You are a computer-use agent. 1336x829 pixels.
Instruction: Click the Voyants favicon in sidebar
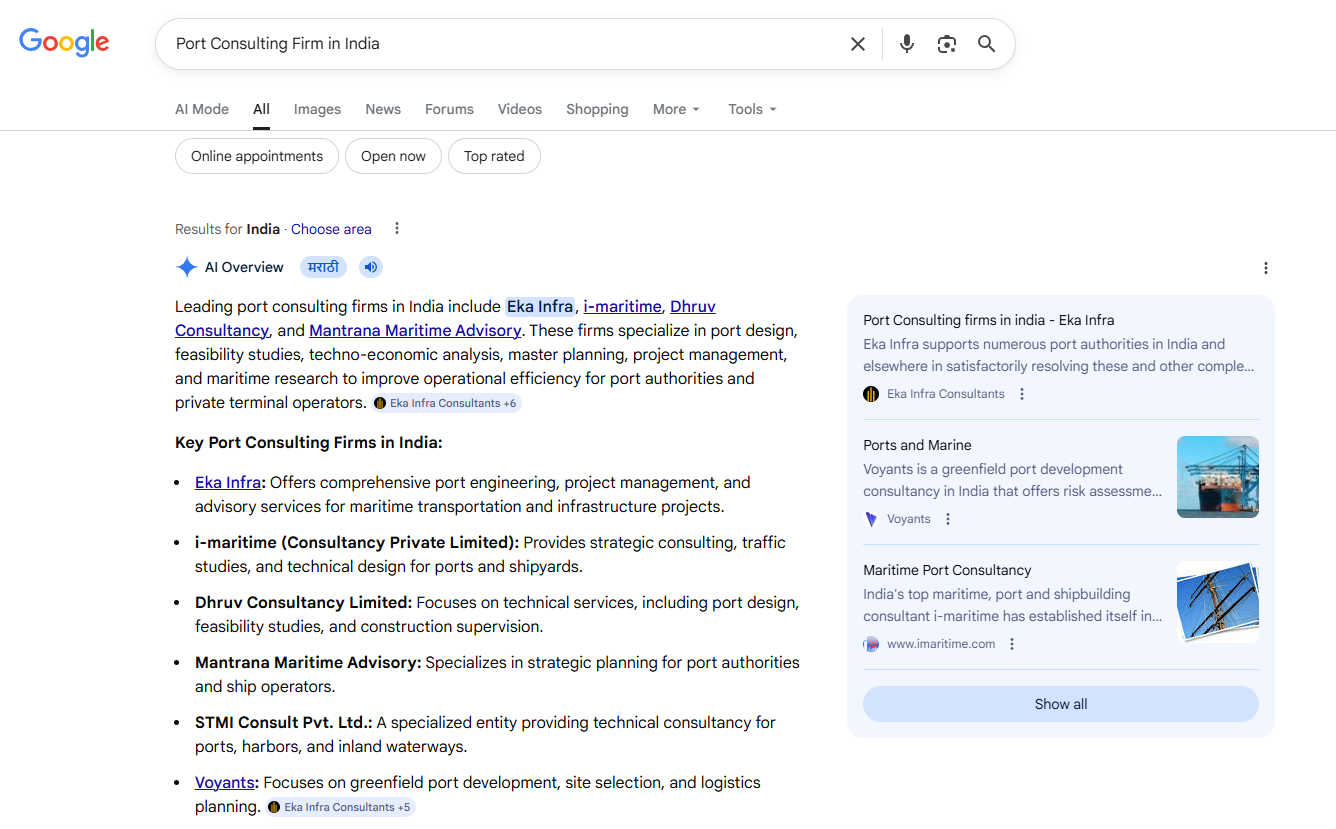click(871, 519)
